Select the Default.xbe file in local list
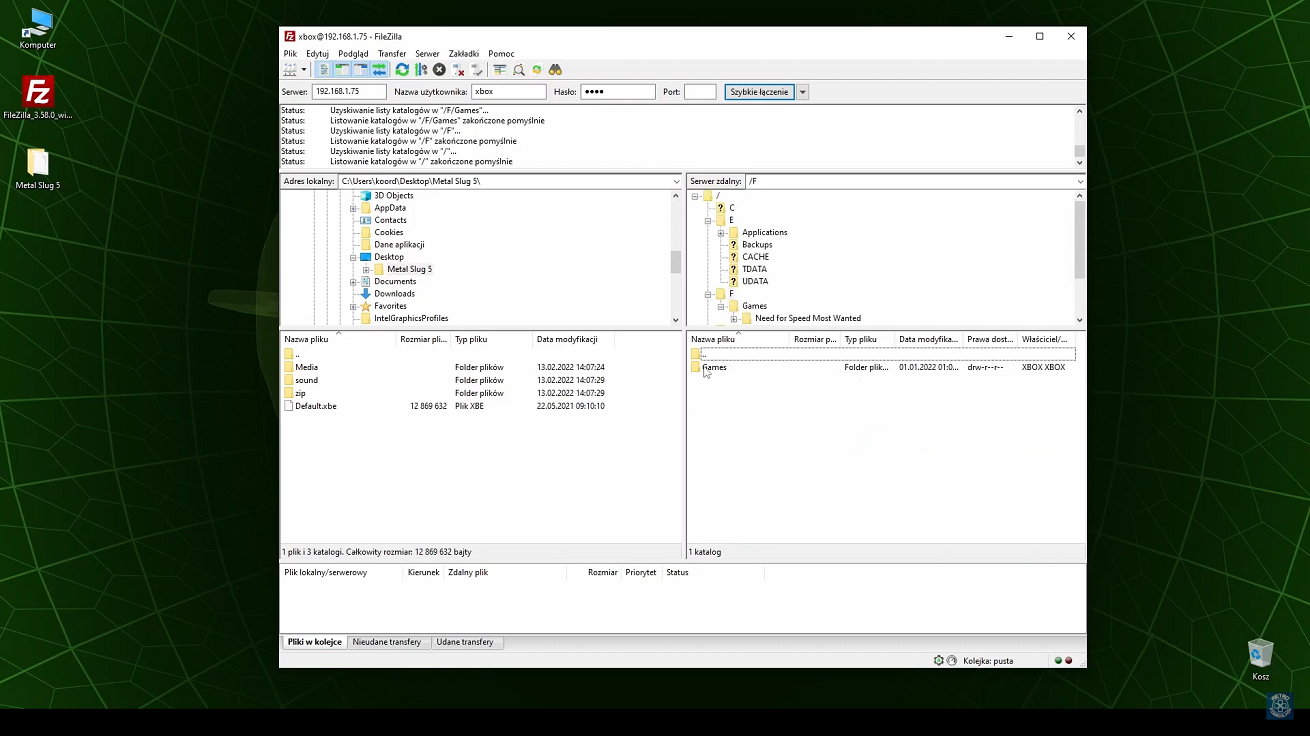The height and width of the screenshot is (736, 1310). [x=315, y=406]
